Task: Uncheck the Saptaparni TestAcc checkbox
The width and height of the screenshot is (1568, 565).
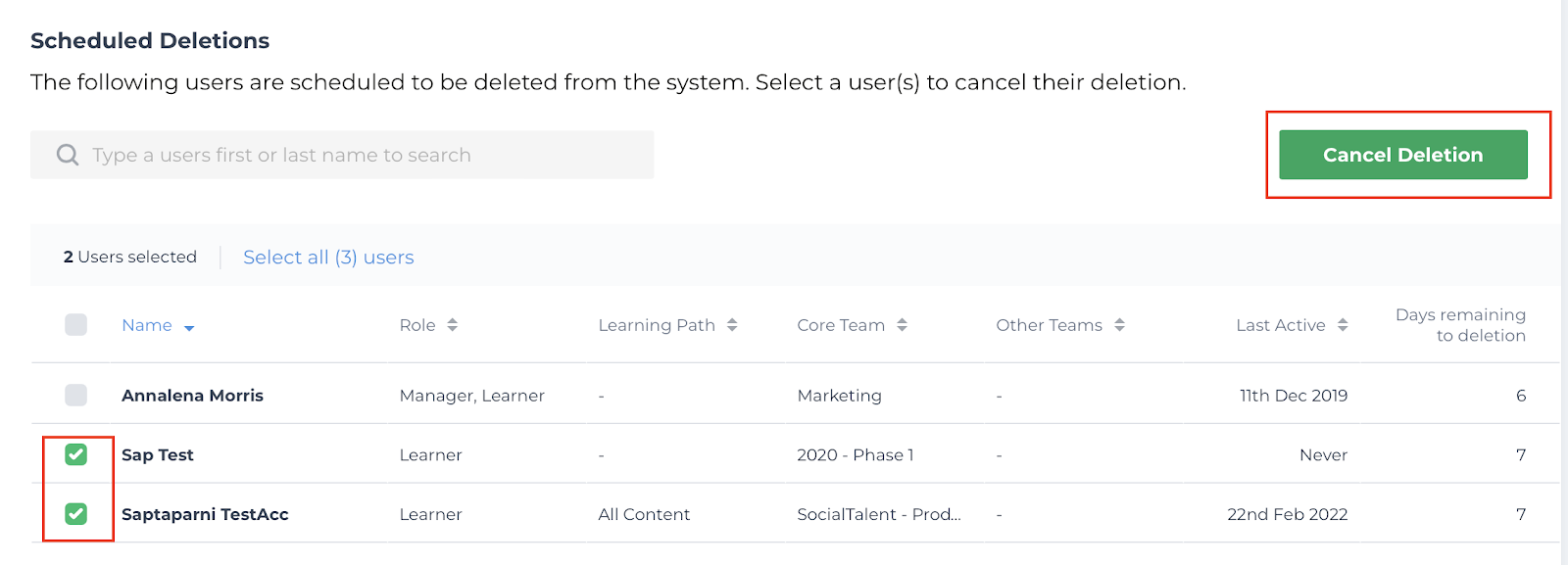Action: tap(75, 513)
